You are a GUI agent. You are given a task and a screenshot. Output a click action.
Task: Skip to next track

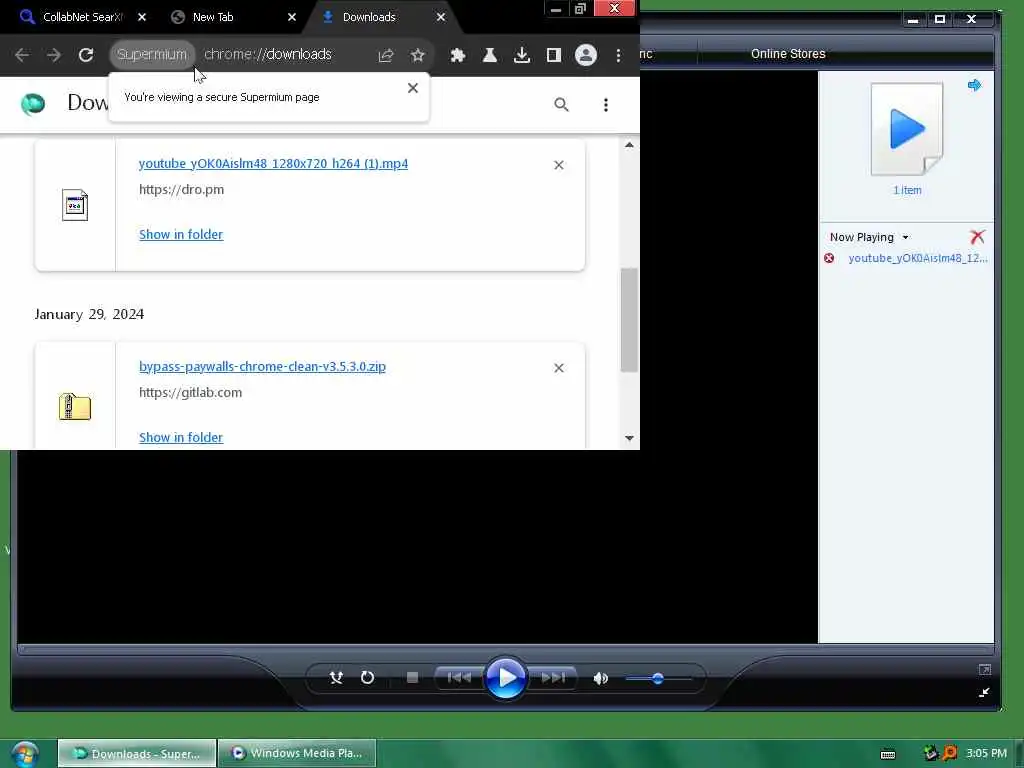(552, 678)
